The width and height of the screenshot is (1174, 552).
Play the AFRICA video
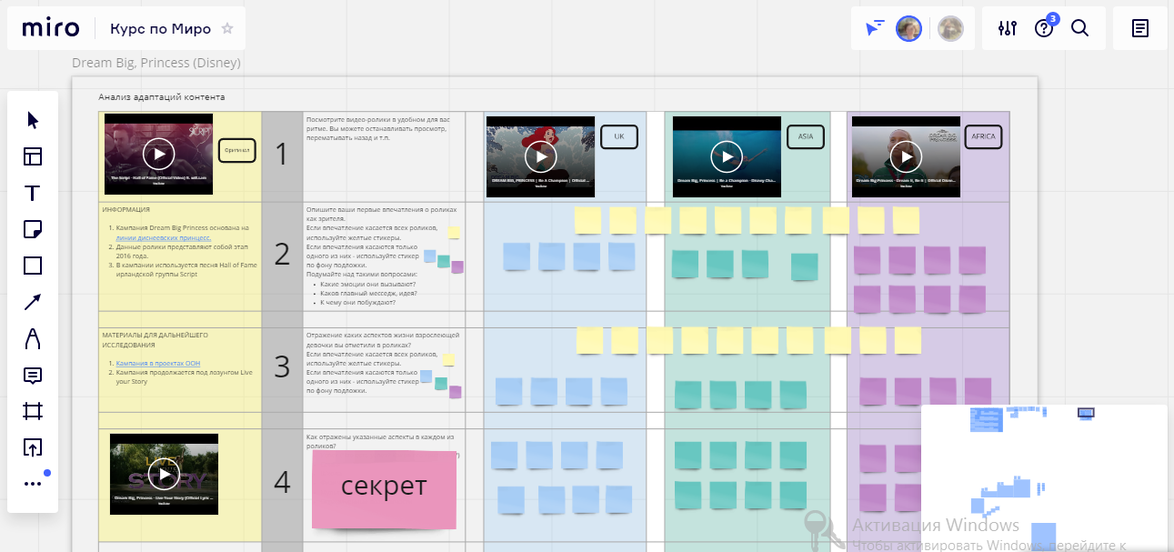pyautogui.click(x=906, y=157)
